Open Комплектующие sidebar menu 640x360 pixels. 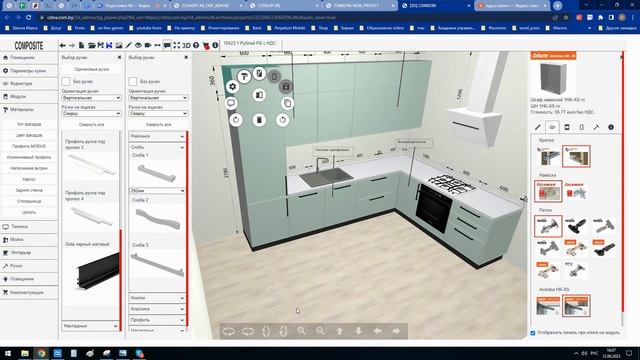point(29,292)
